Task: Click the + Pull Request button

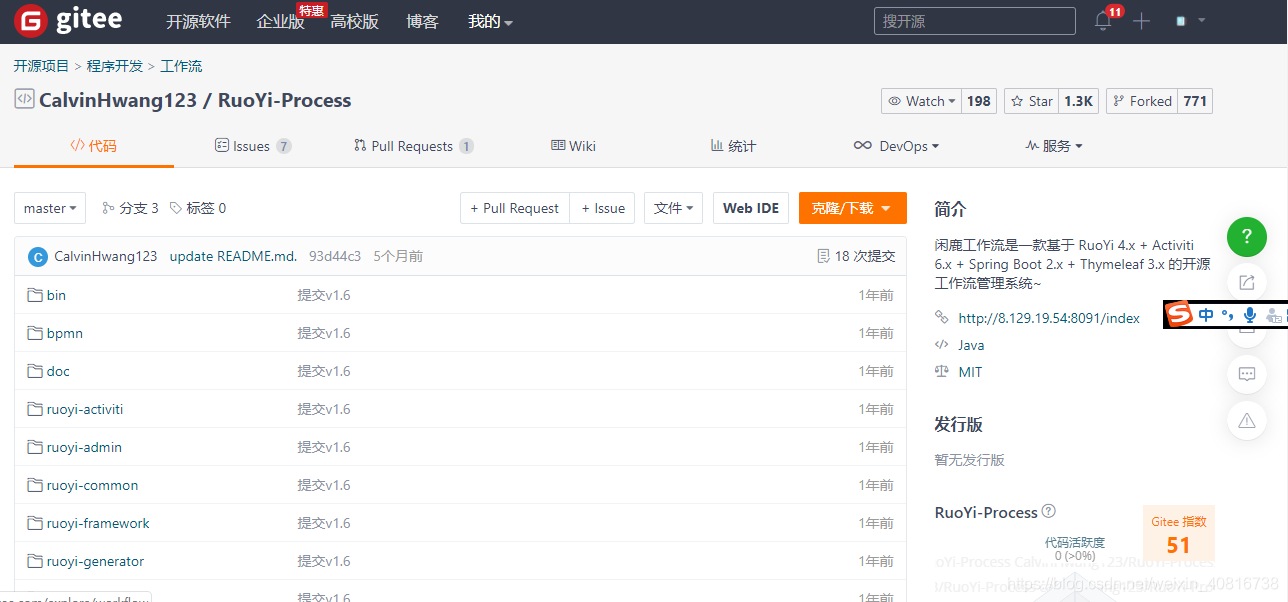Action: click(515, 208)
